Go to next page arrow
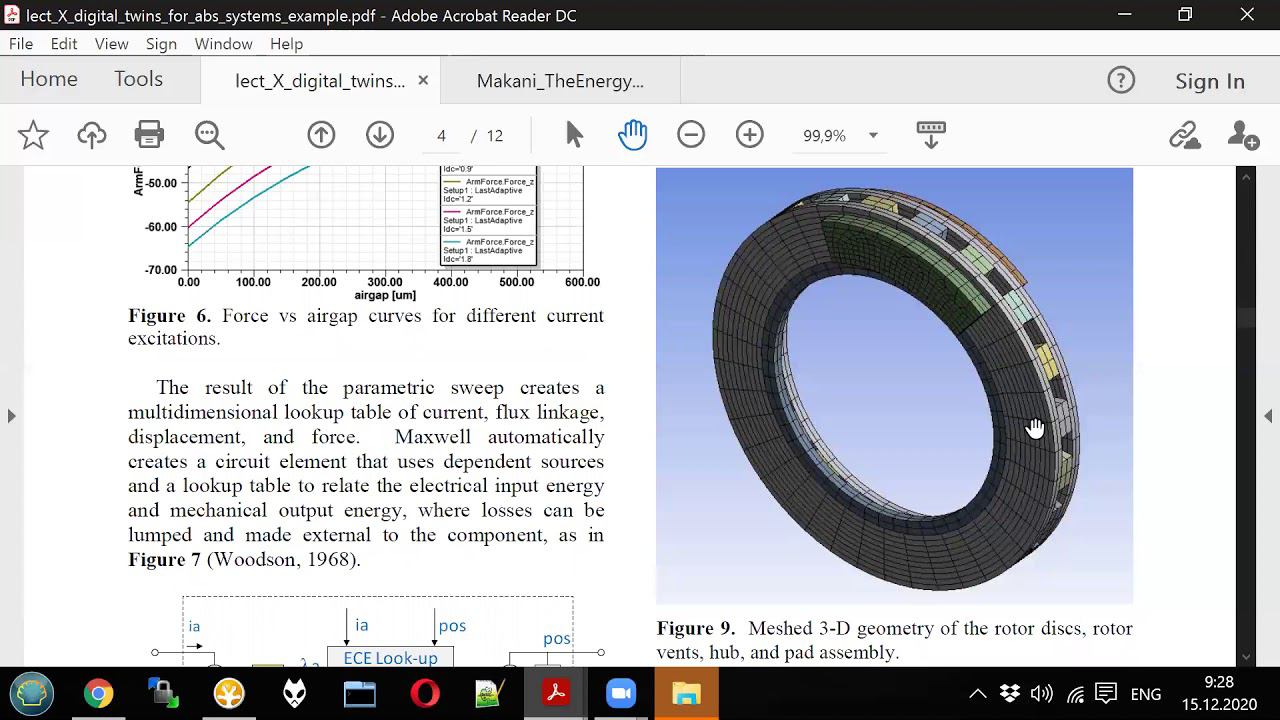 380,135
